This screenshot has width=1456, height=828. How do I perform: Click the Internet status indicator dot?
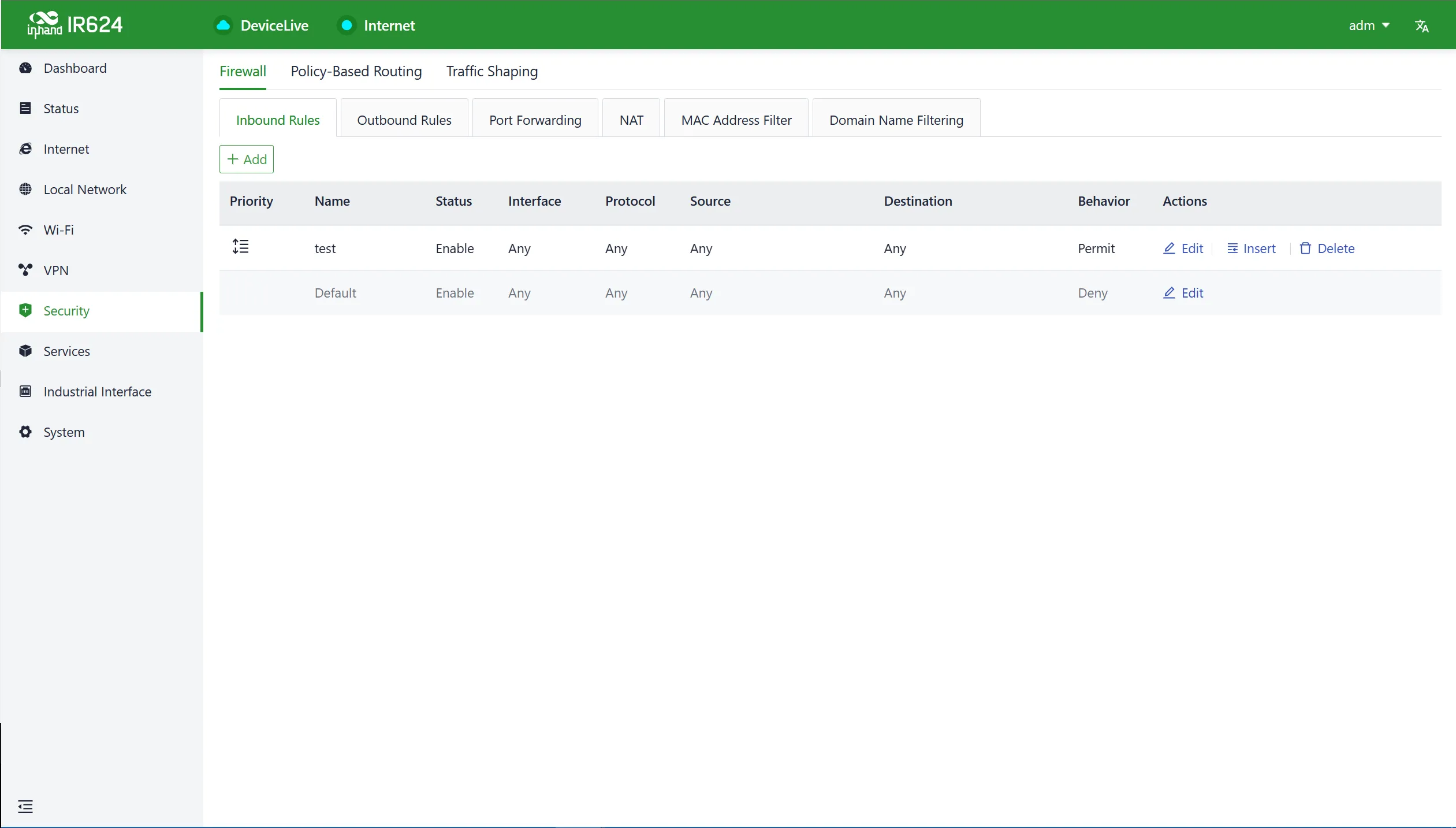click(x=347, y=25)
